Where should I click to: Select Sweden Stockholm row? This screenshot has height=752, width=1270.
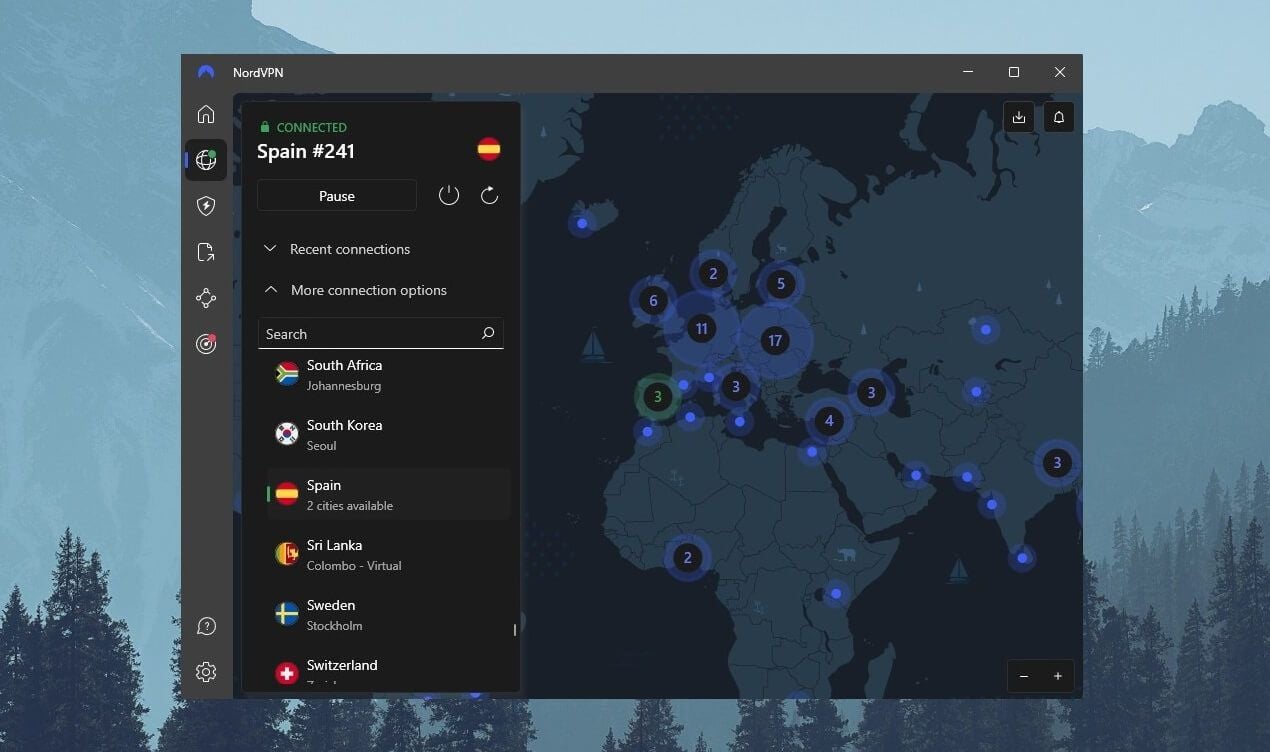pos(388,614)
